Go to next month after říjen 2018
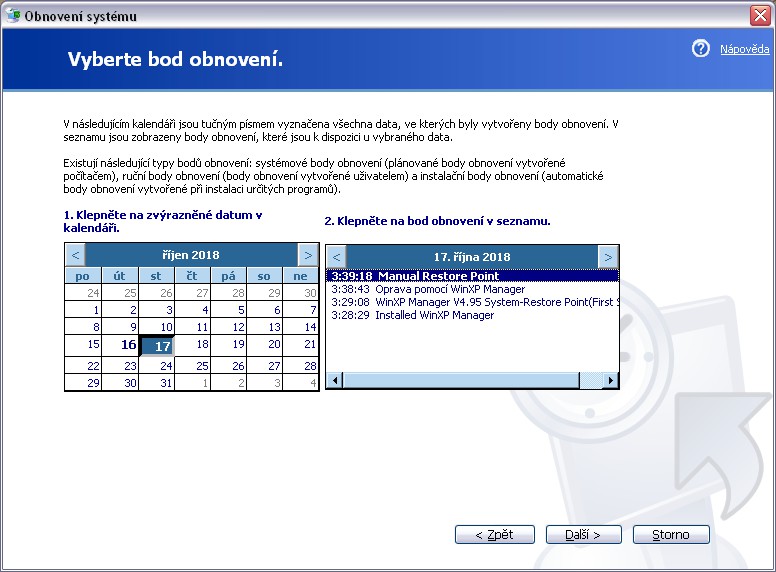 308,255
